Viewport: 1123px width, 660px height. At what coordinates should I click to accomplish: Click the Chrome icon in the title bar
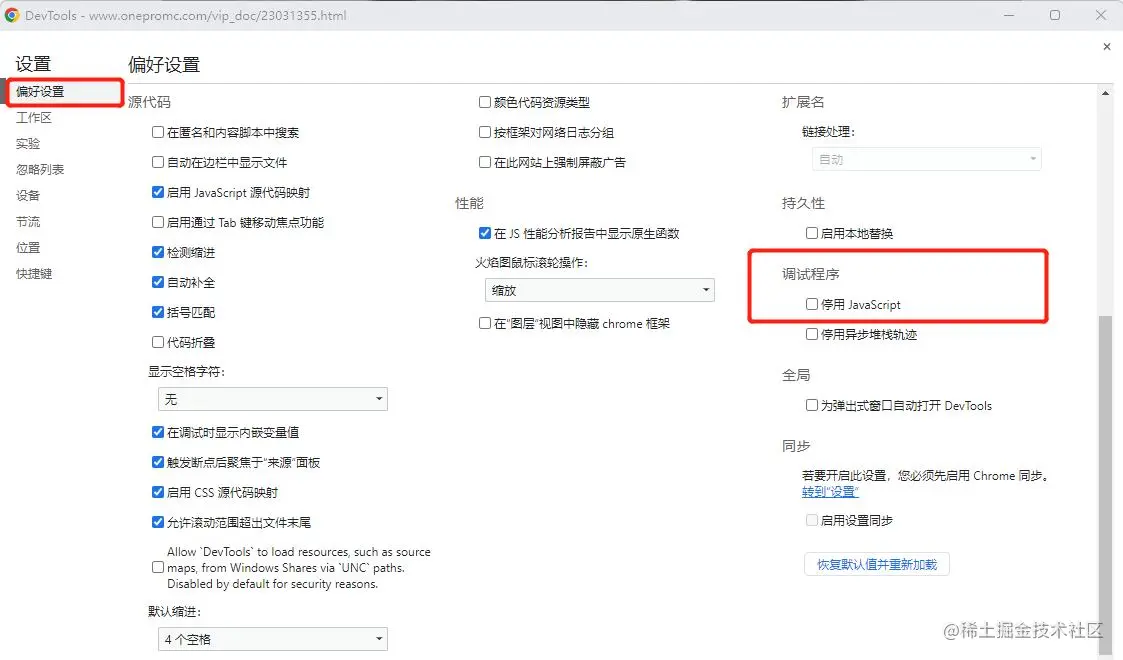(11, 15)
